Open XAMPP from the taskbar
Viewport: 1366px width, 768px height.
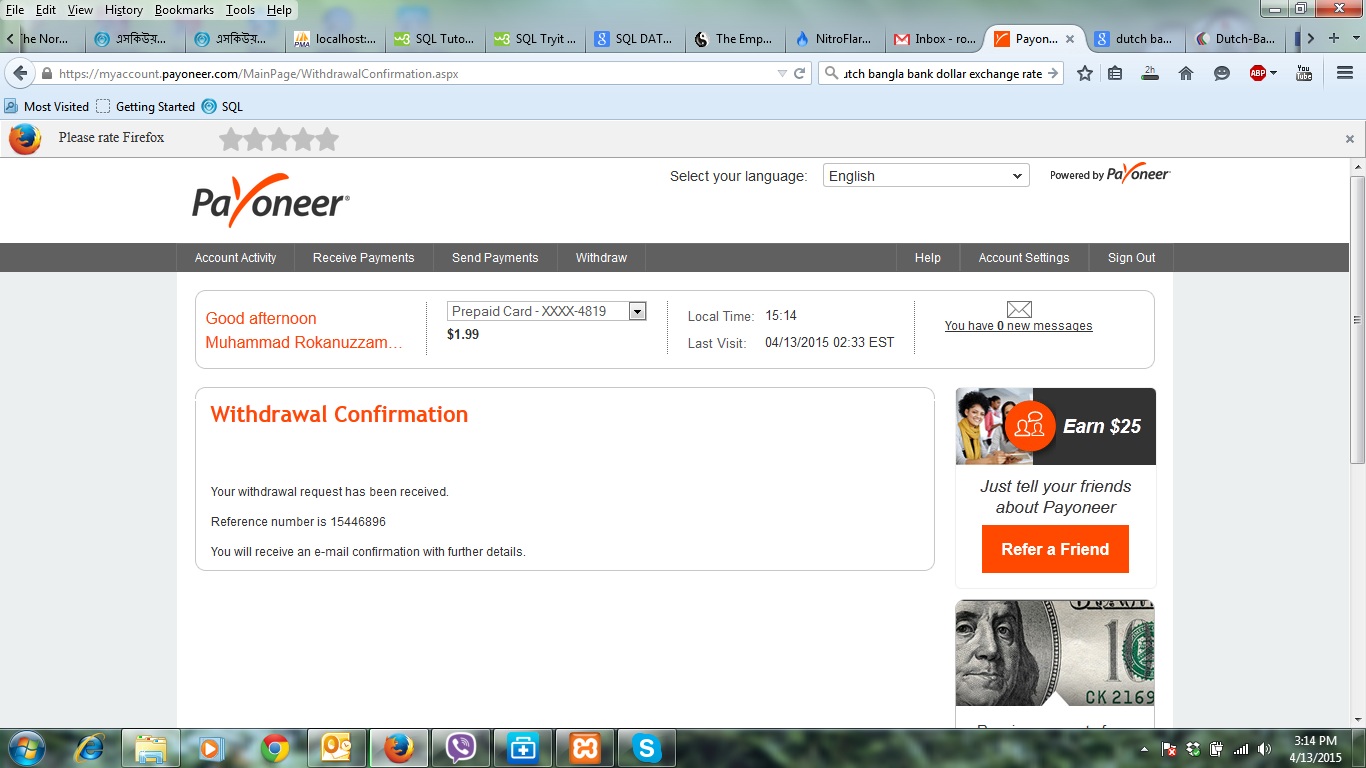(585, 748)
